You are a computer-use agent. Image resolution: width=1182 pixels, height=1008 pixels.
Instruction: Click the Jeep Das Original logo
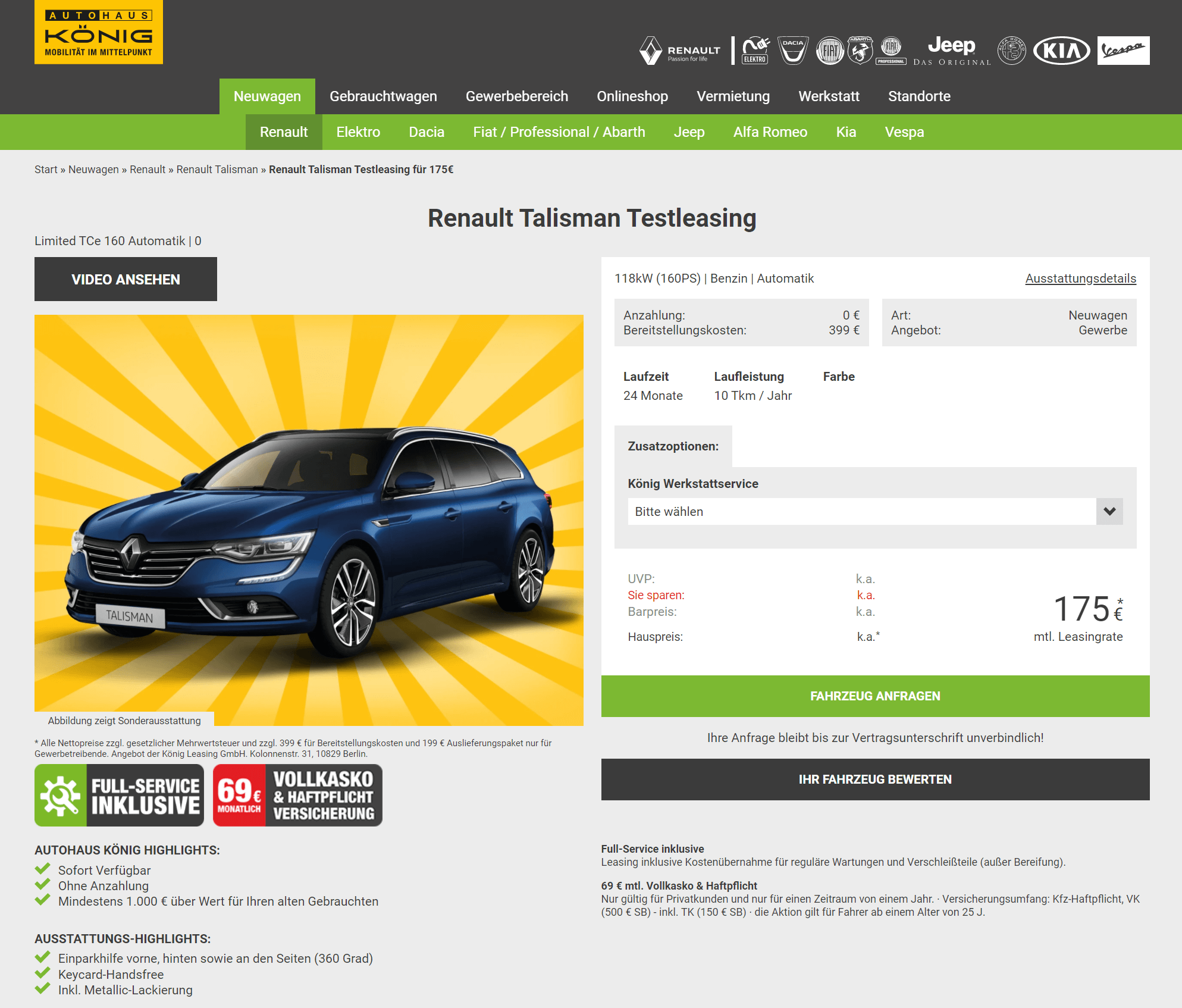952,51
